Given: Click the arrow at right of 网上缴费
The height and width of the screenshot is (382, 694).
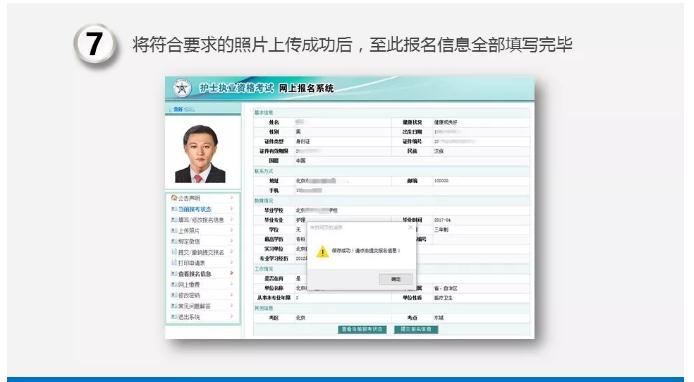Looking at the screenshot, I should point(231,285).
